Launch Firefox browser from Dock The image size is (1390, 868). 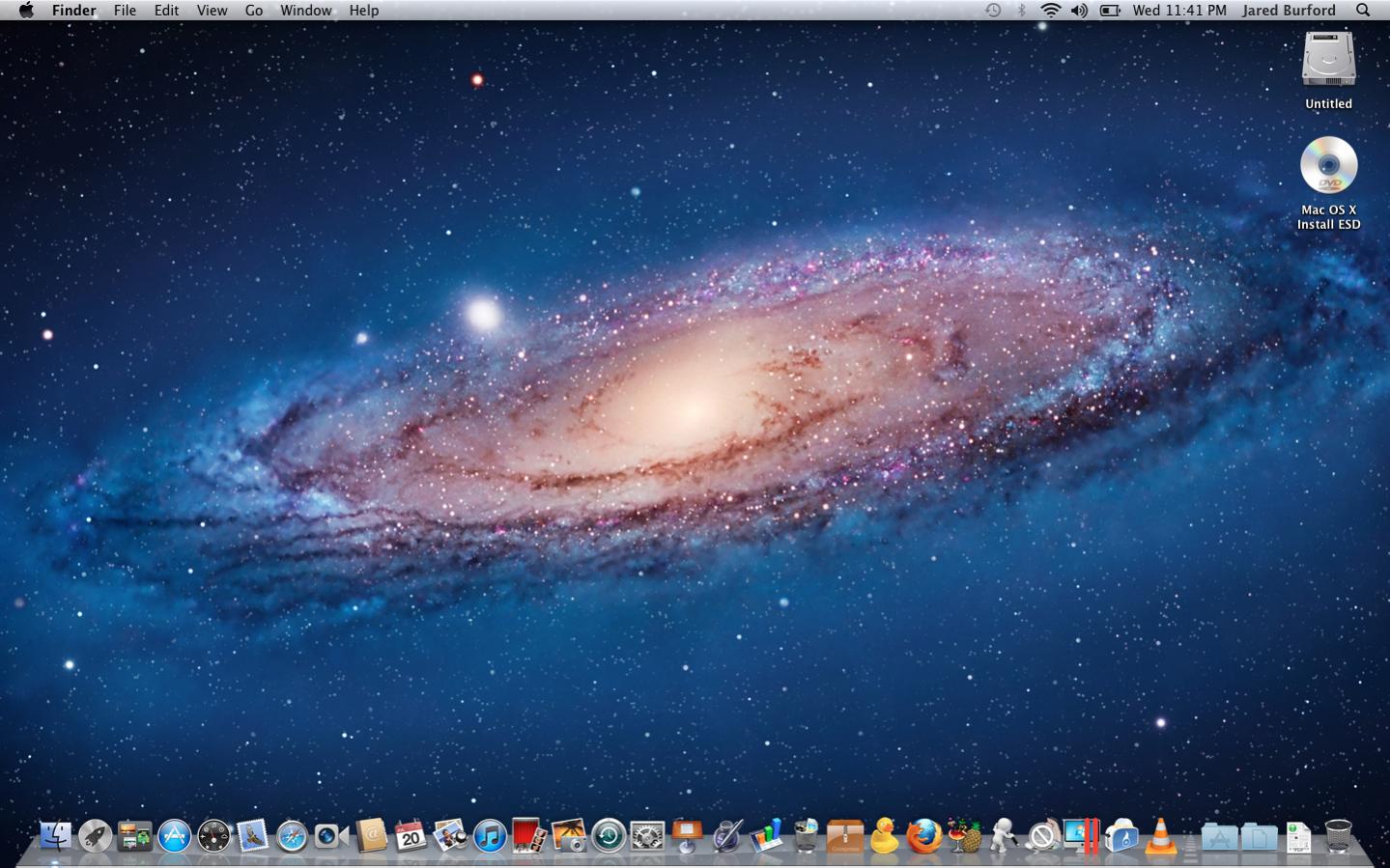tap(924, 835)
